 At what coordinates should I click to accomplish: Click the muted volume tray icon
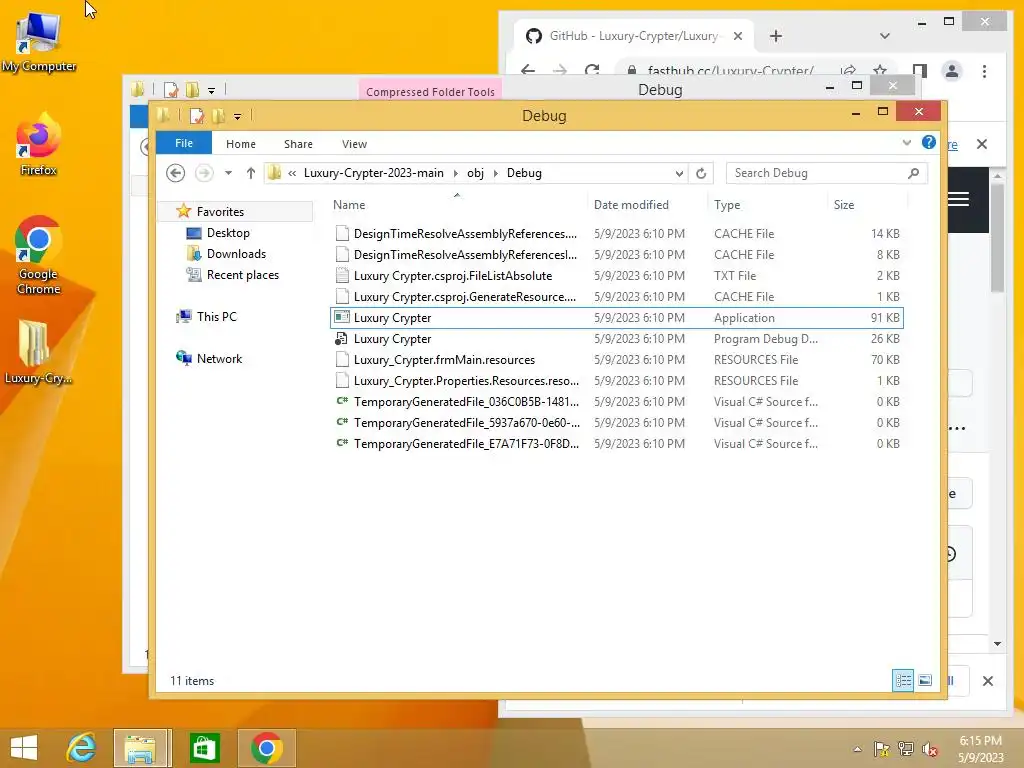pyautogui.click(x=930, y=749)
